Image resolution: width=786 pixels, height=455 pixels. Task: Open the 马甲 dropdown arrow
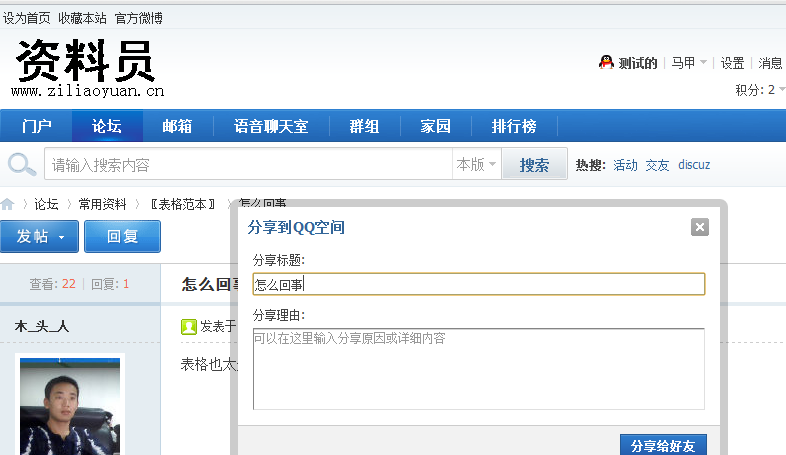click(x=703, y=63)
